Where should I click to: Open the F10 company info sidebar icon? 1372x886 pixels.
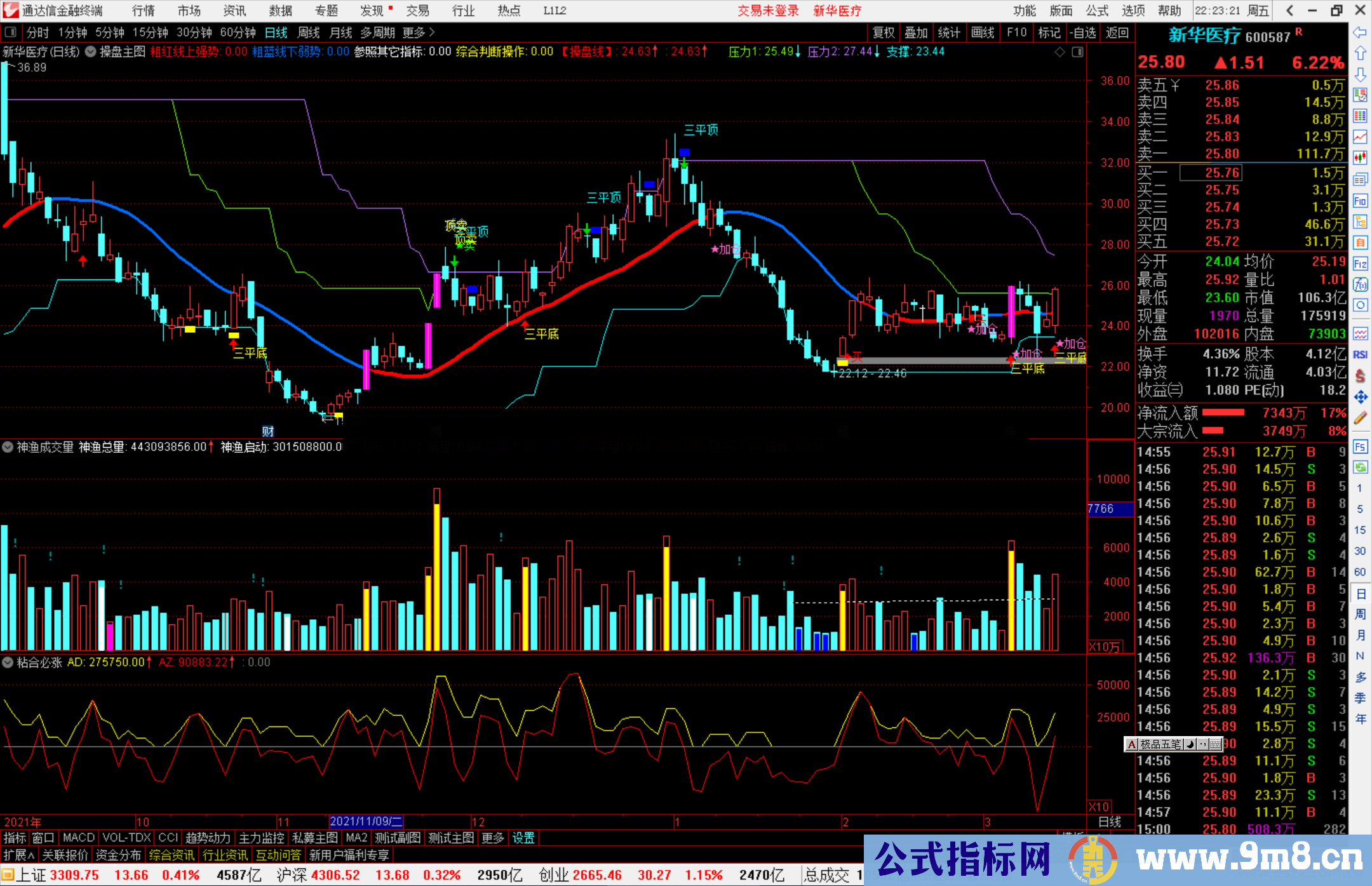click(x=1360, y=201)
